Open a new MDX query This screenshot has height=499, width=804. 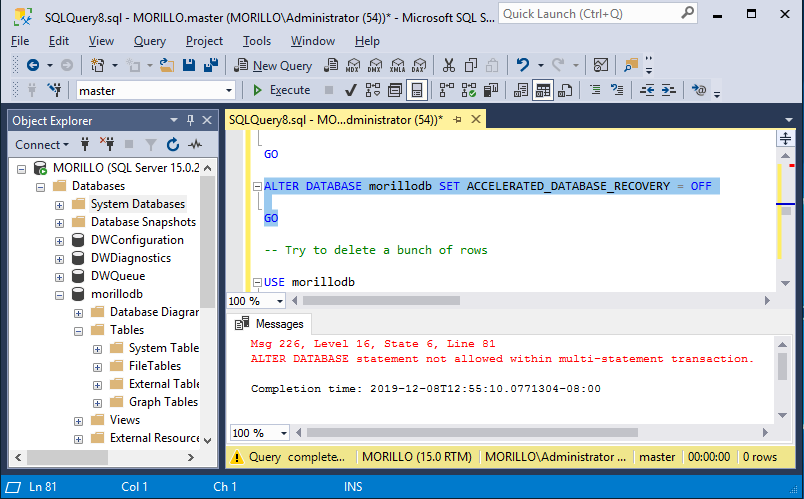click(353, 65)
